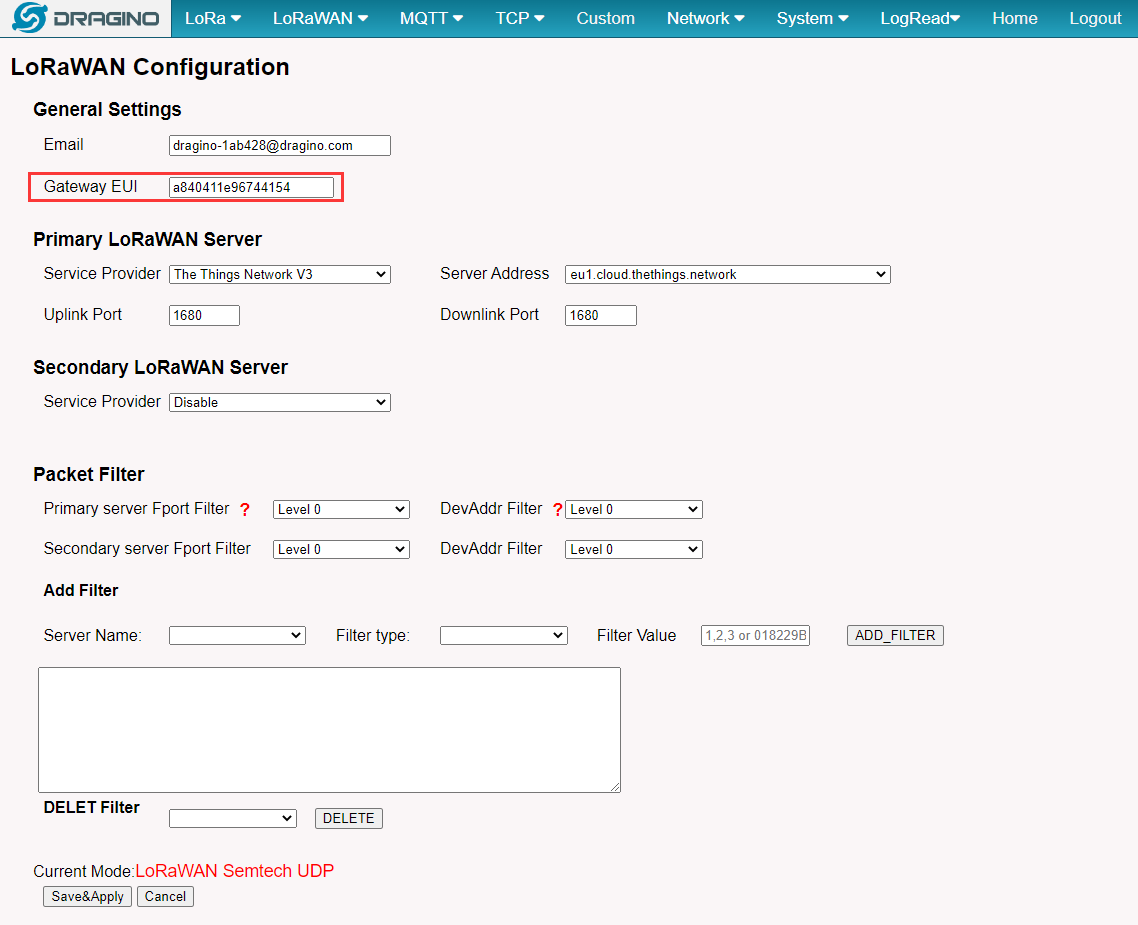1138x925 pixels.
Task: Open the Network menu
Action: click(705, 18)
